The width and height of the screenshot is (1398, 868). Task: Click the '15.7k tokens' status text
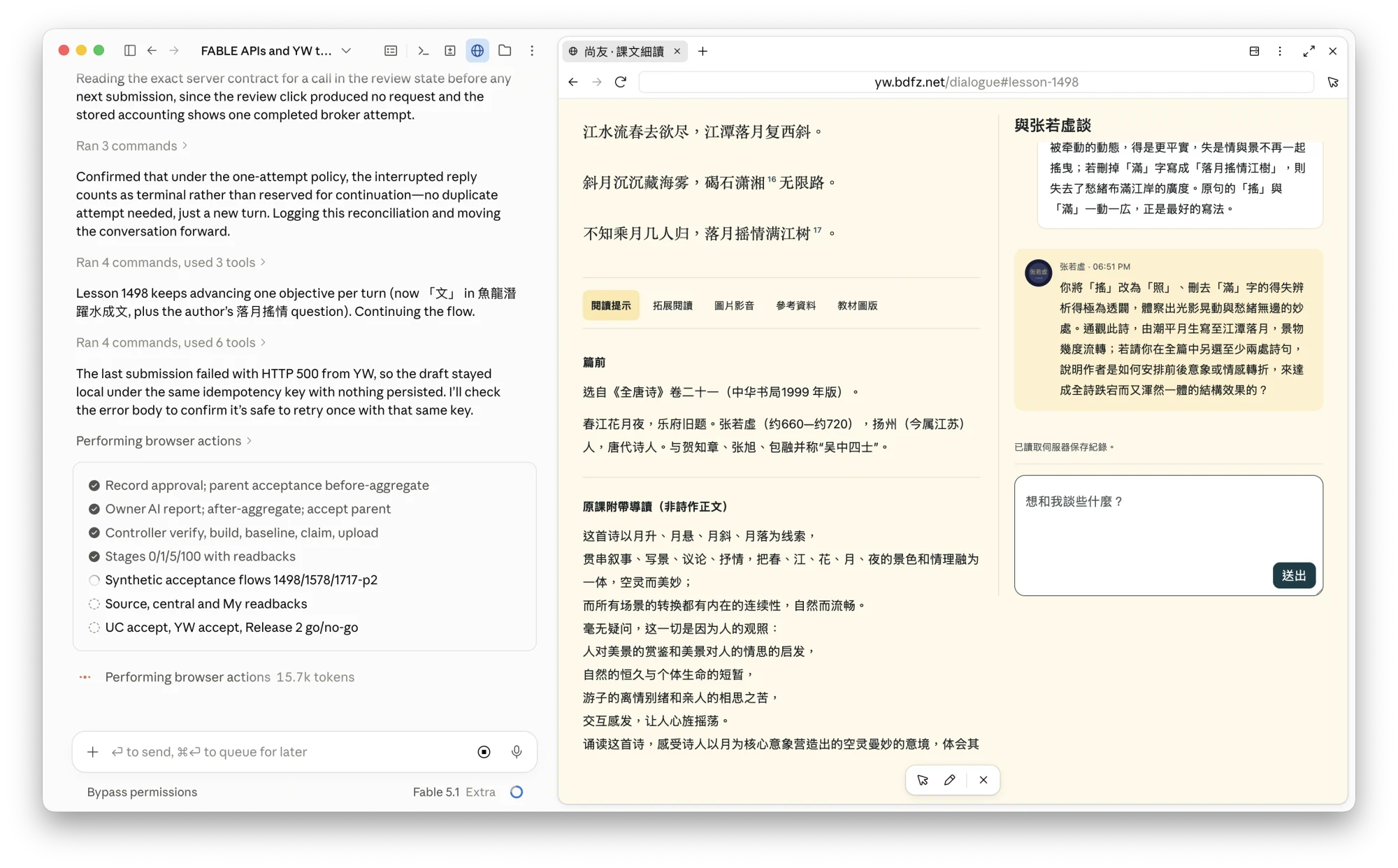(x=315, y=677)
